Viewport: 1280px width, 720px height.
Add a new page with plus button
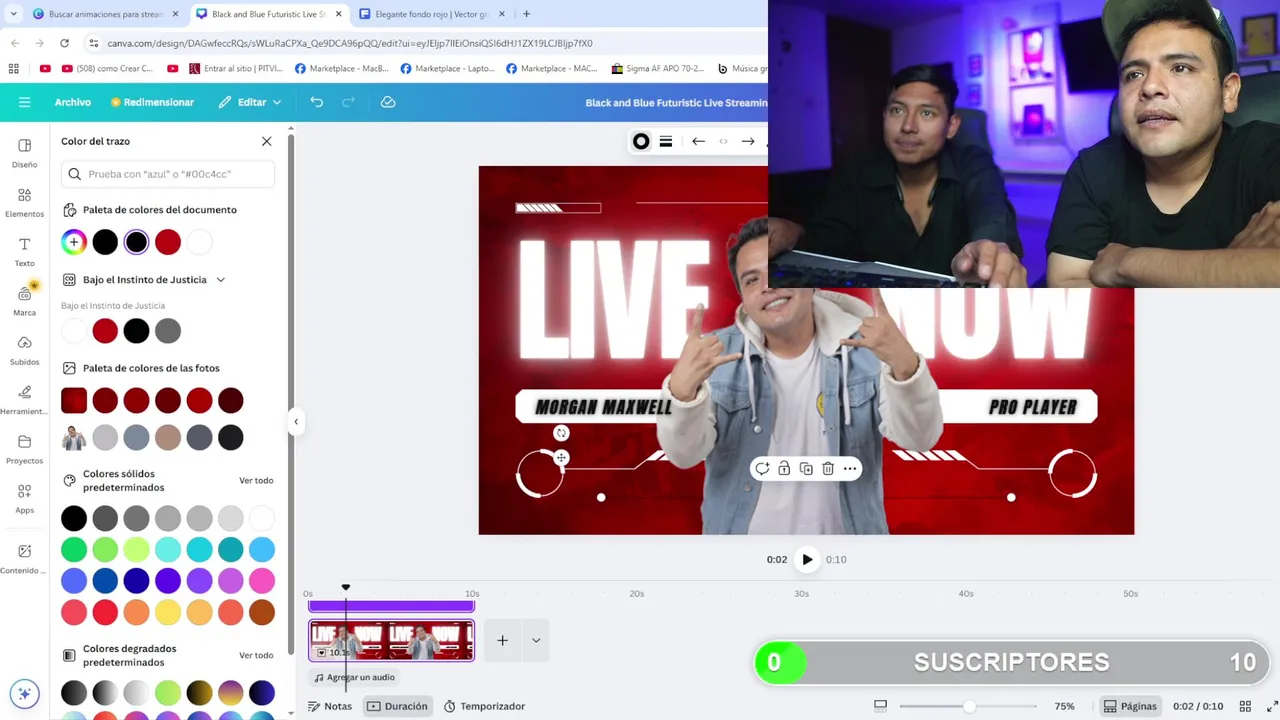pyautogui.click(x=502, y=640)
